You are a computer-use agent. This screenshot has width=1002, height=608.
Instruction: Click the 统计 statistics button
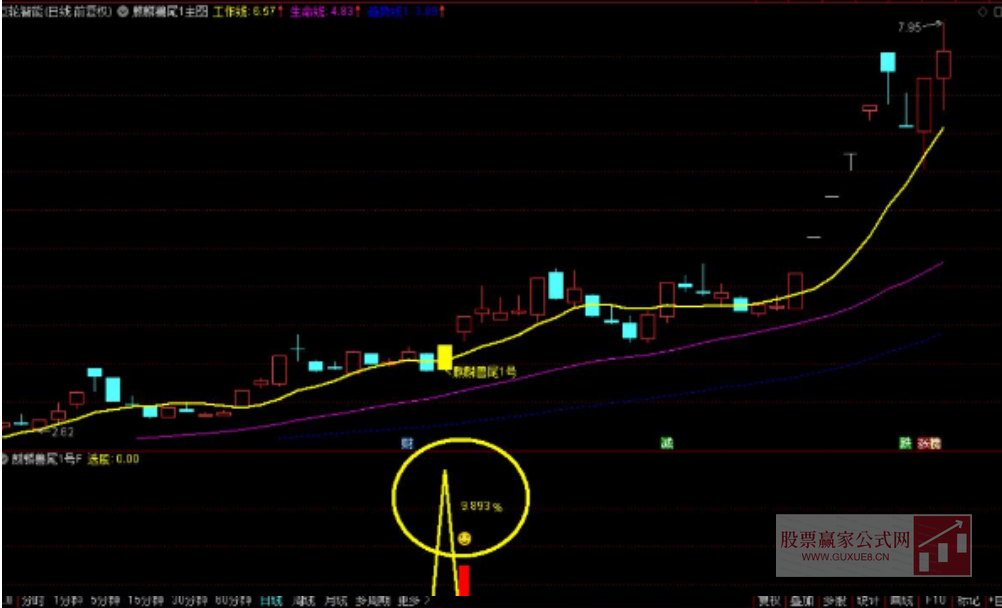click(x=867, y=601)
